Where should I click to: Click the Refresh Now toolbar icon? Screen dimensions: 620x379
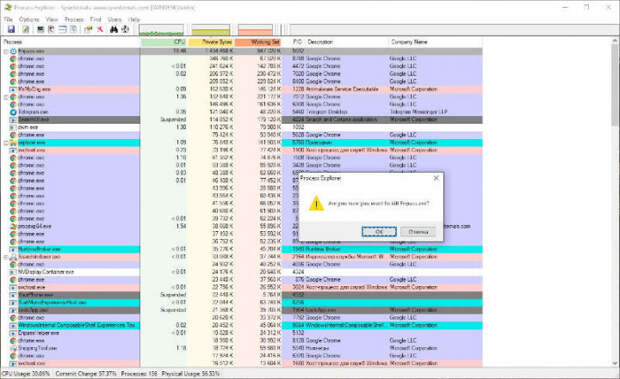[26, 29]
